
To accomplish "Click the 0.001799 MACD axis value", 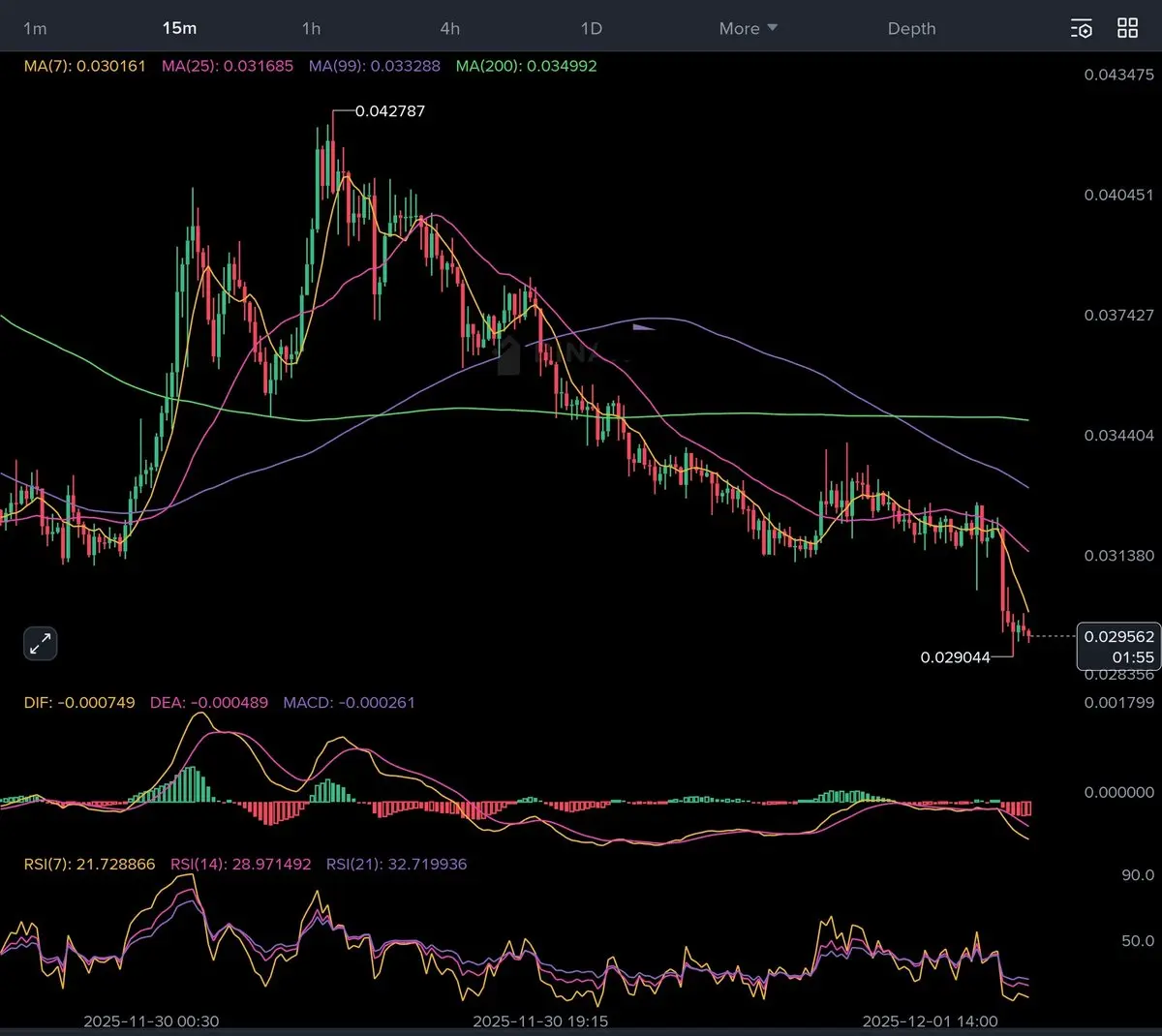I will click(1119, 702).
